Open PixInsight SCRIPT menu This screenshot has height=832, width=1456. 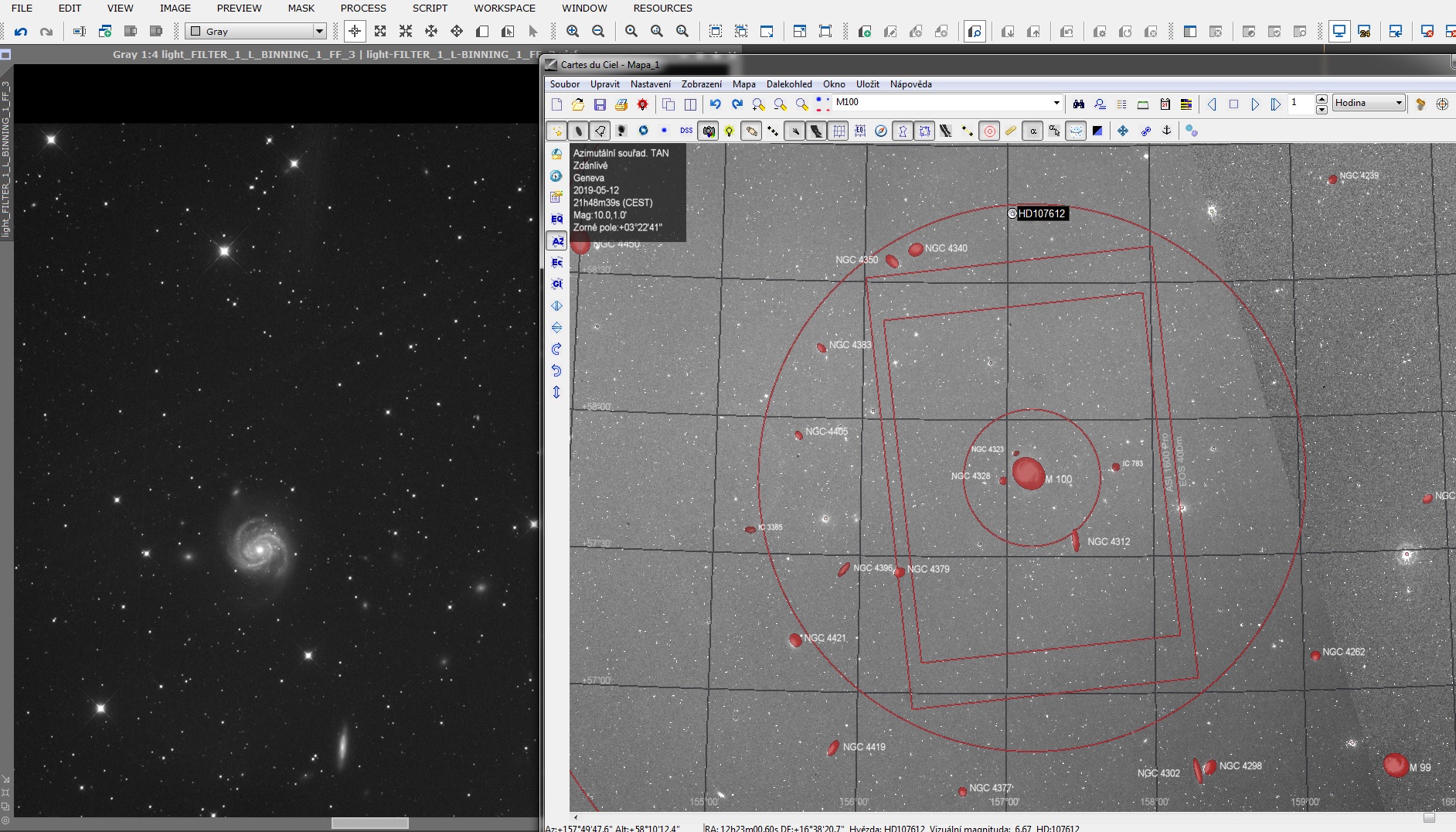pyautogui.click(x=430, y=9)
